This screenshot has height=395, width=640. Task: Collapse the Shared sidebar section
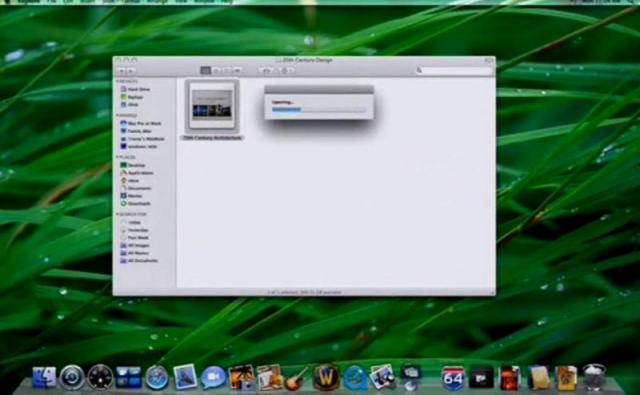pyautogui.click(x=118, y=115)
